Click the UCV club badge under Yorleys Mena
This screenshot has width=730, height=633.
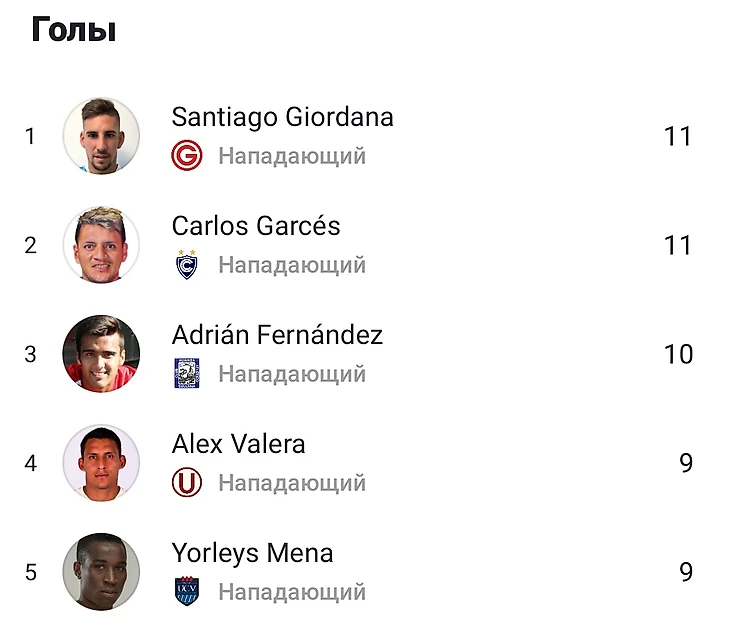coord(187,592)
